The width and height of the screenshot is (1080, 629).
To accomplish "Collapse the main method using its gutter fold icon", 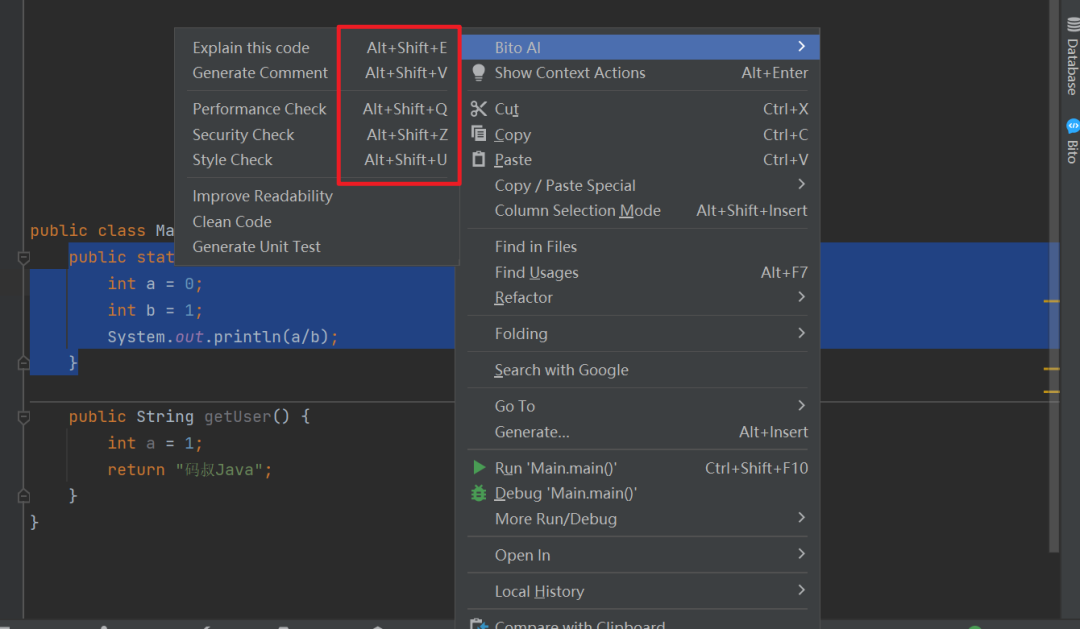I will click(x=23, y=258).
